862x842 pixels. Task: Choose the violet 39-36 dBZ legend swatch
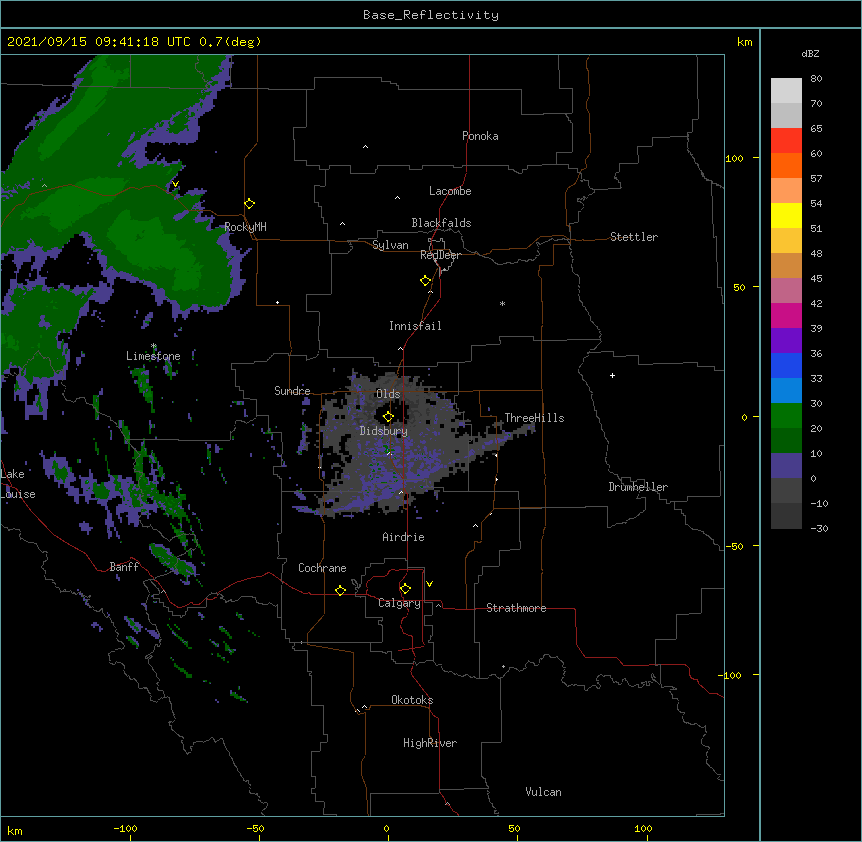[786, 341]
